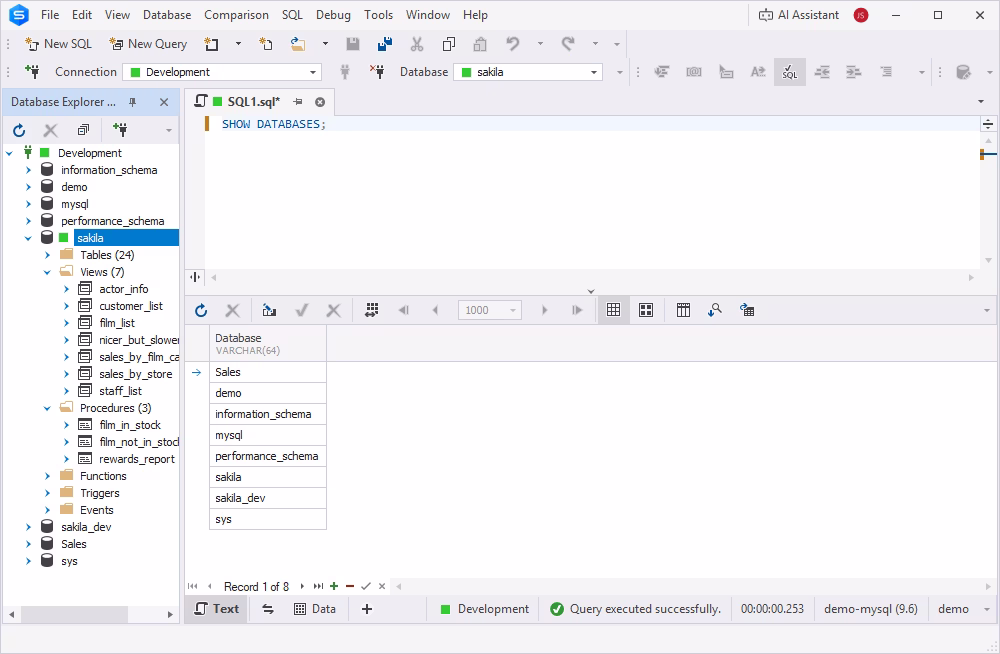Click the Undo arrow icon
The width and height of the screenshot is (1000, 654).
[x=512, y=44]
